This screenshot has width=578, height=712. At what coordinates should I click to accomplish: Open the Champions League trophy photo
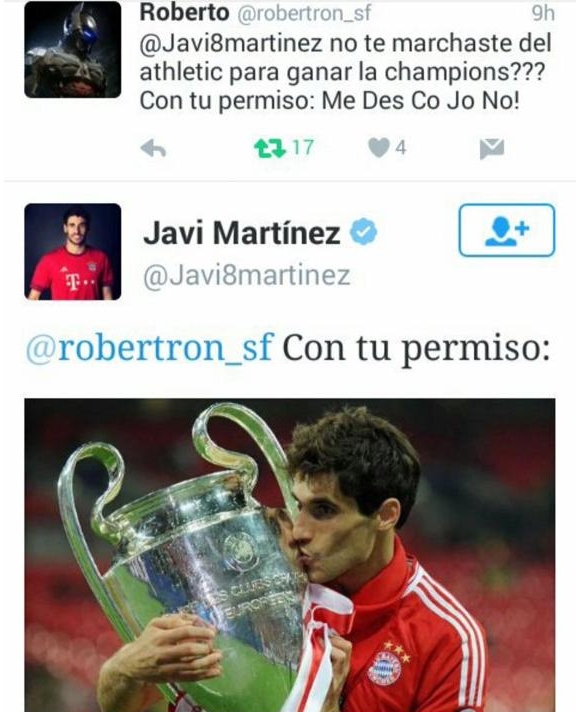[290, 555]
